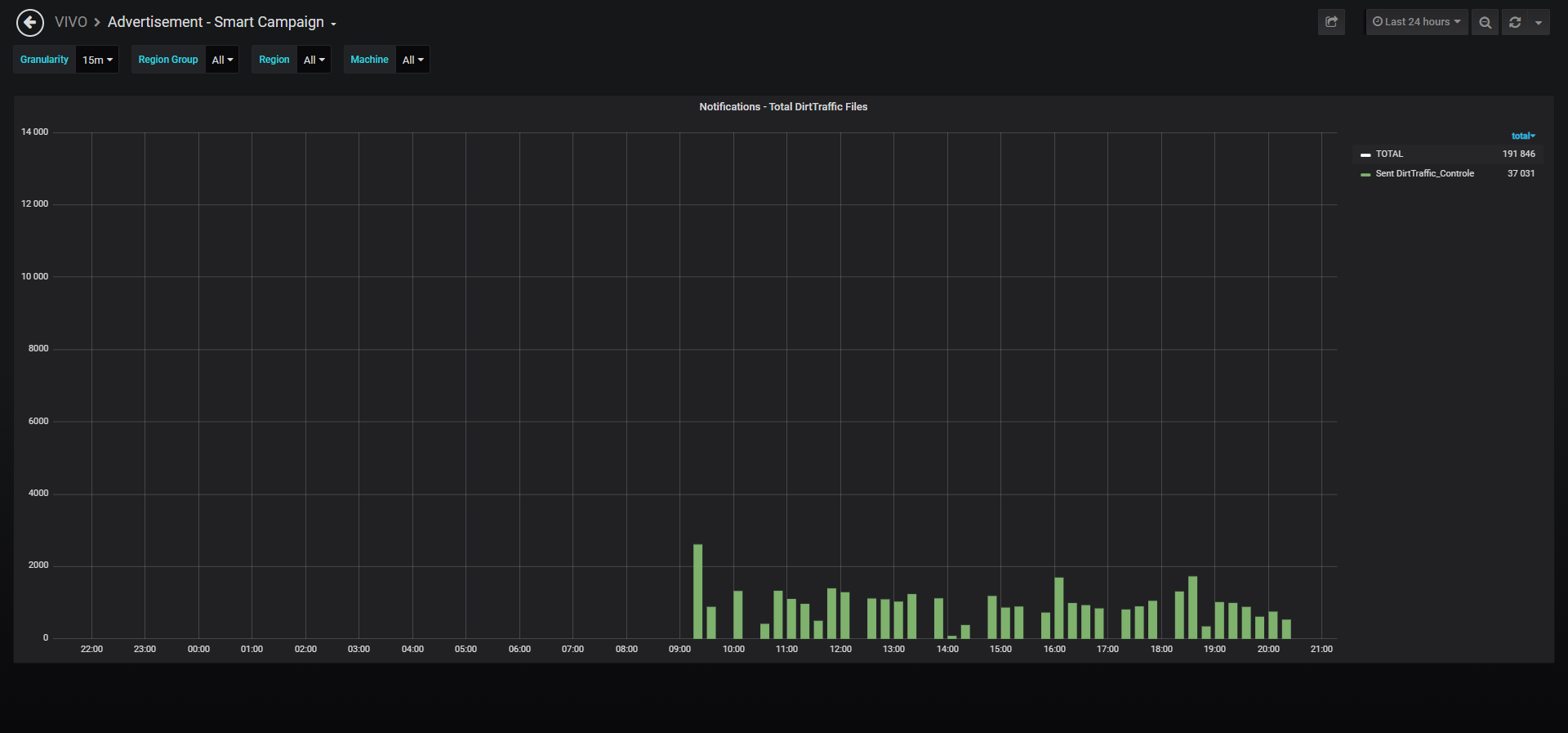Open the share dashboard icon

click(1331, 22)
